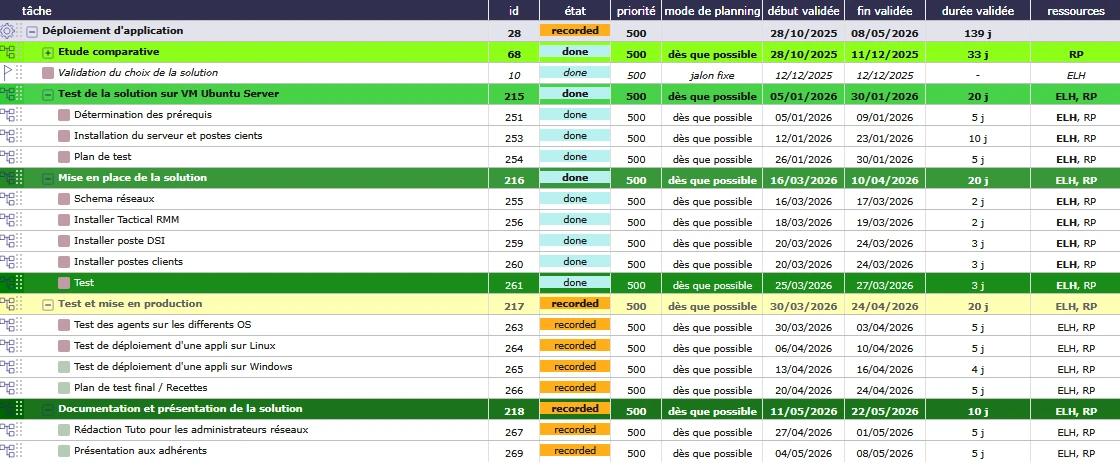This screenshot has width=1120, height=472.
Task: Click the hierarchy icon of Plan de test row
Action: pyautogui.click(x=8, y=157)
